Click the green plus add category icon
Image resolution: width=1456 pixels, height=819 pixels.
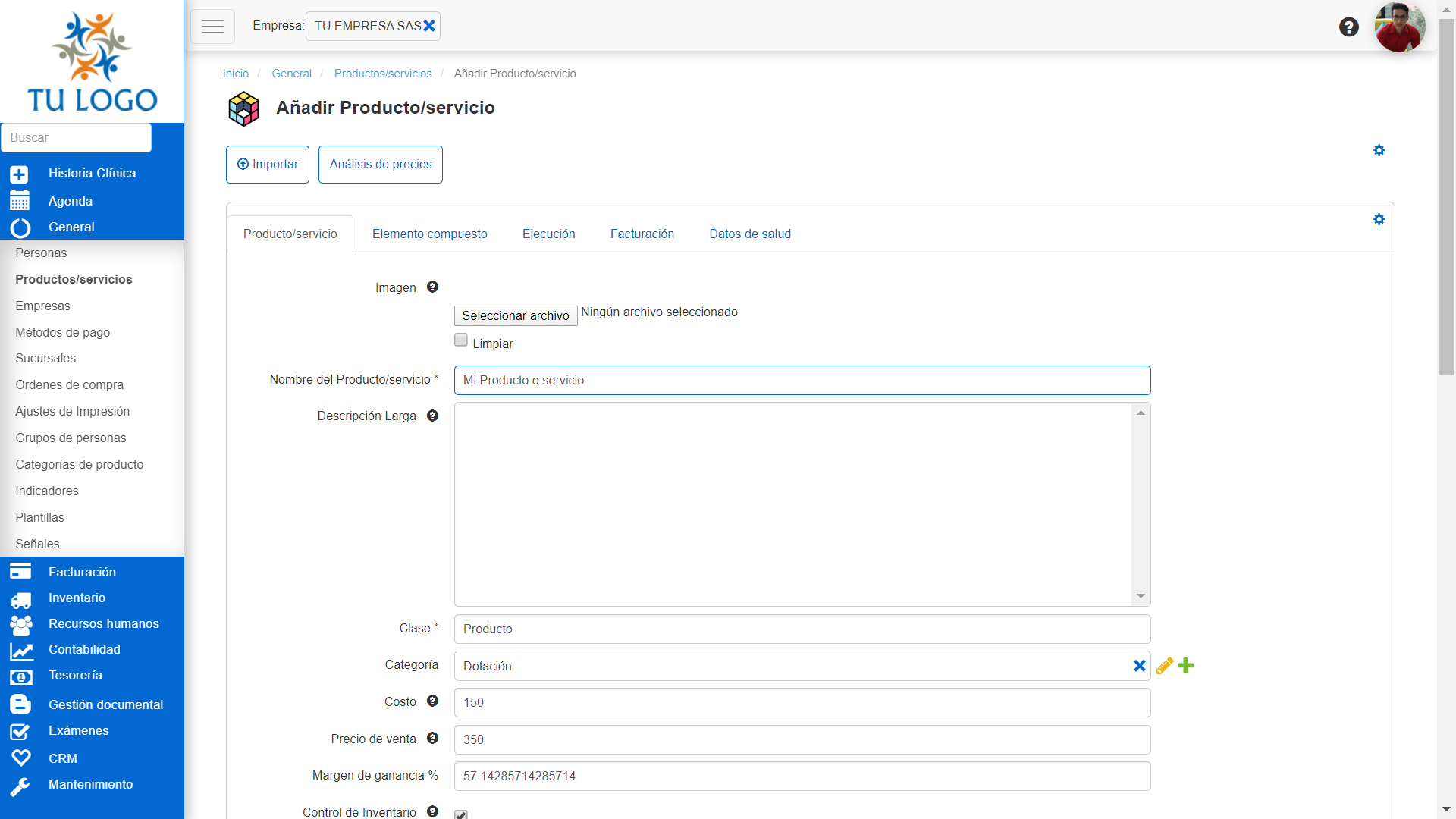tap(1186, 666)
